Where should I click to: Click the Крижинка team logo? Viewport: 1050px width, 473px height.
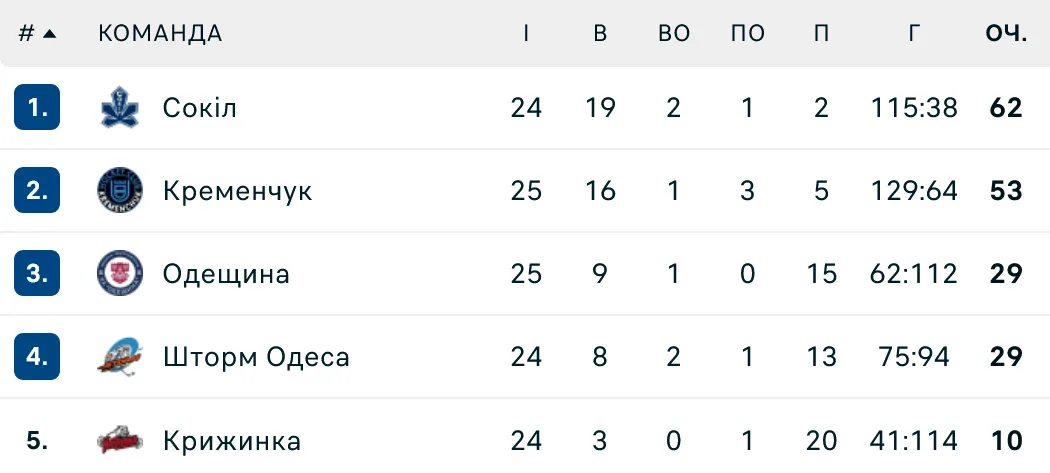pyautogui.click(x=121, y=440)
